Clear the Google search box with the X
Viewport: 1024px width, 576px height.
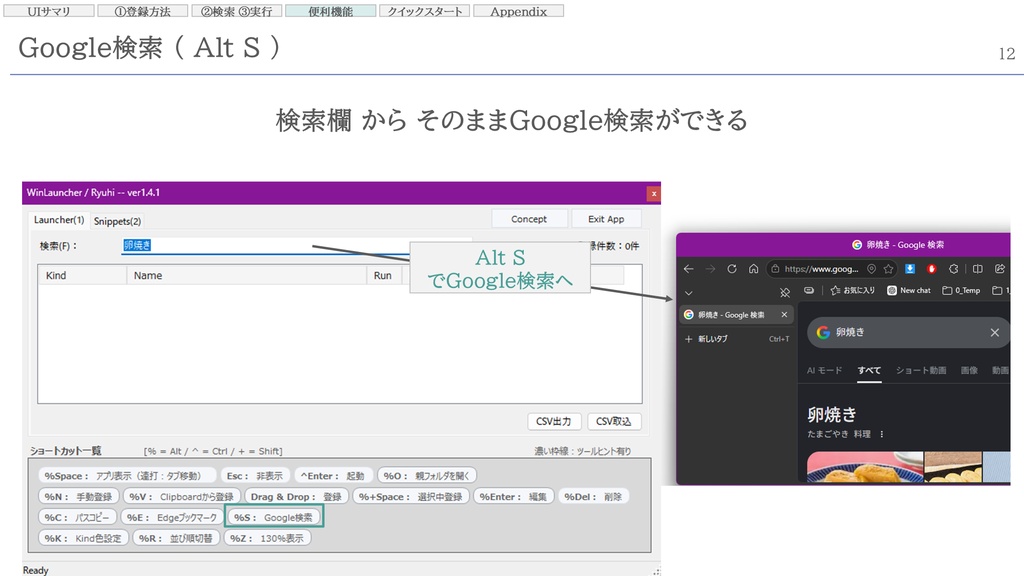(x=995, y=332)
